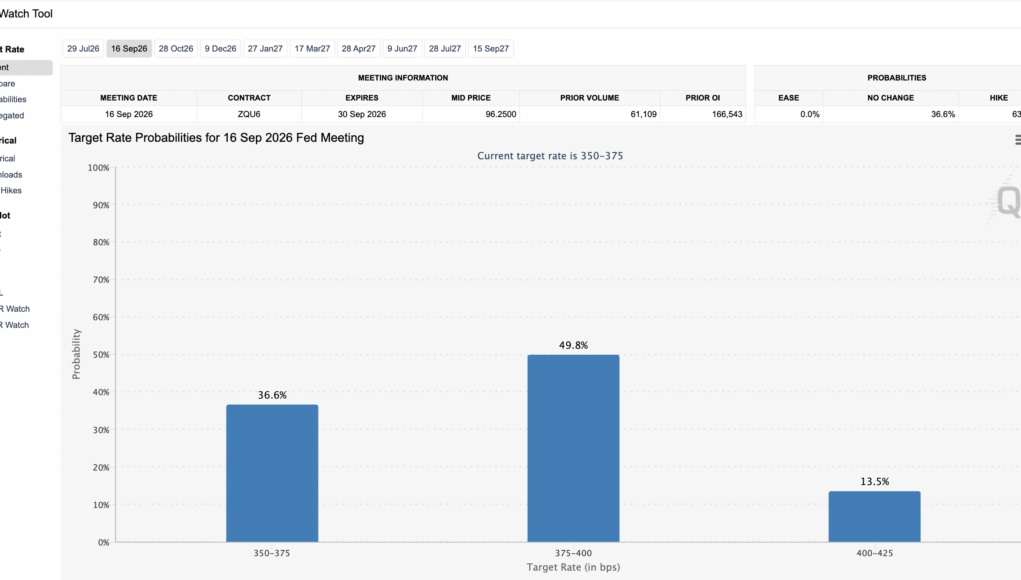Open the 28 Jul27 meeting tab

coord(445,49)
